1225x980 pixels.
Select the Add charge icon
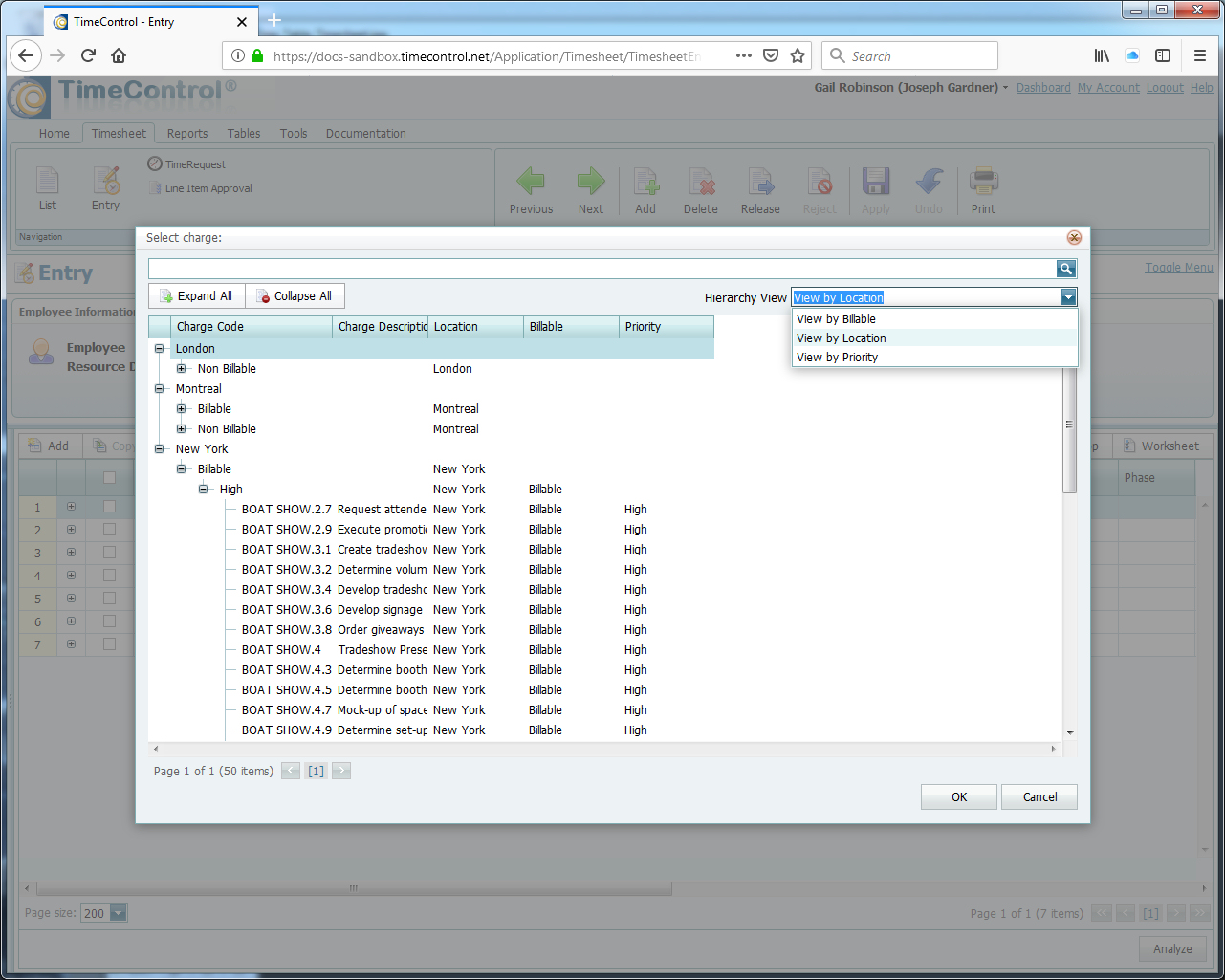[x=645, y=190]
